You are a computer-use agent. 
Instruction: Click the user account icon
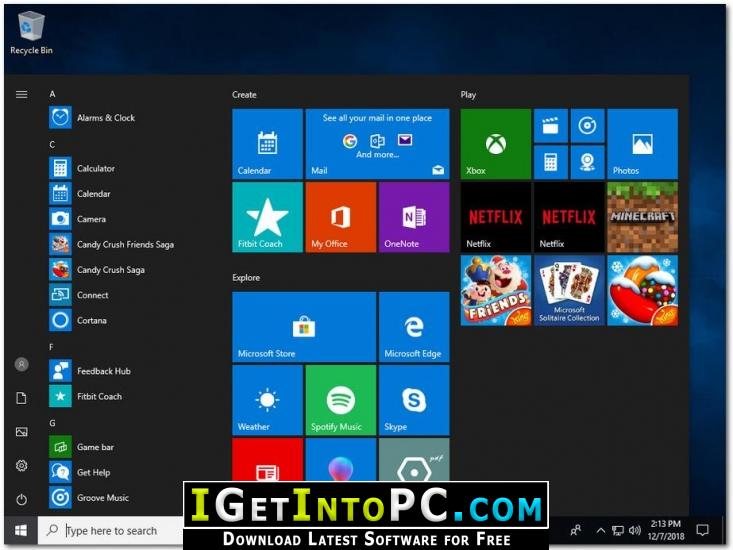point(22,364)
